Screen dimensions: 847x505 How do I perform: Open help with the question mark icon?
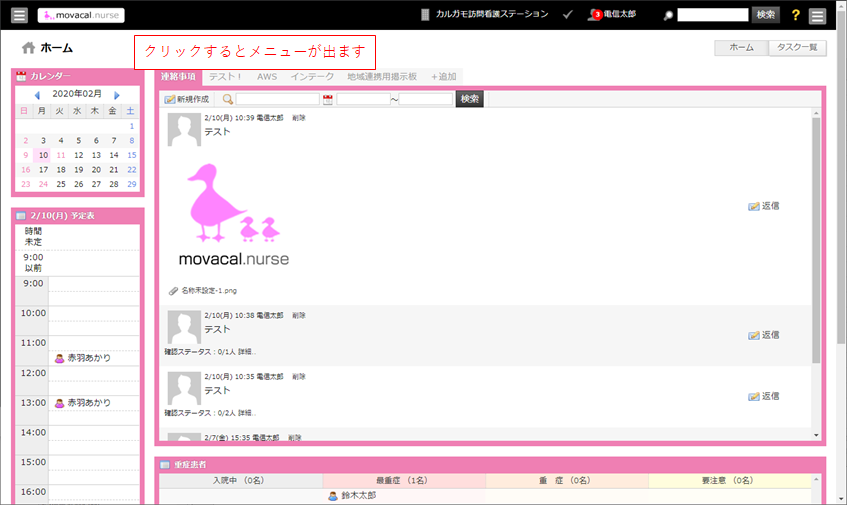pyautogui.click(x=795, y=15)
